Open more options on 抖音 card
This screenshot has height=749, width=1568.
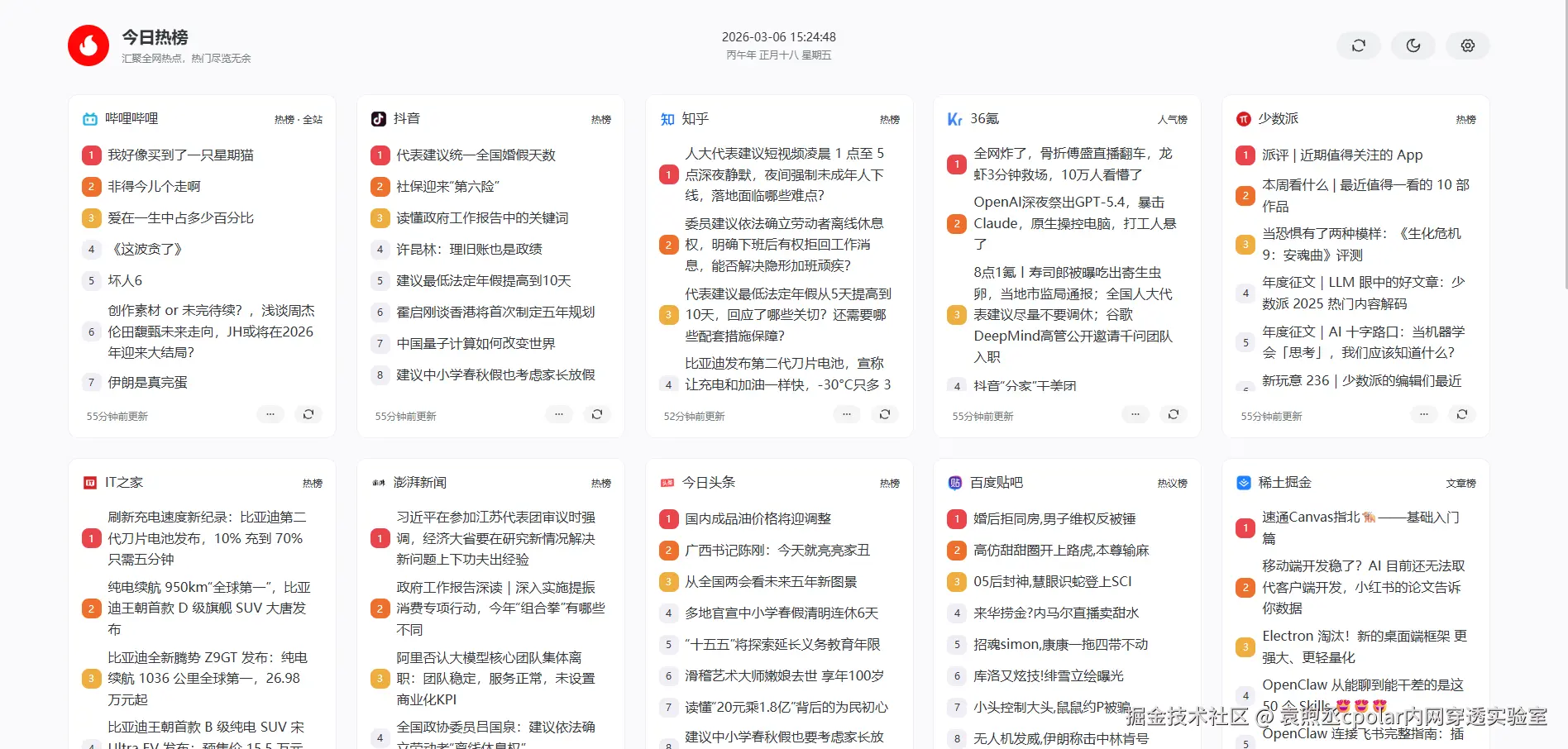click(x=559, y=414)
